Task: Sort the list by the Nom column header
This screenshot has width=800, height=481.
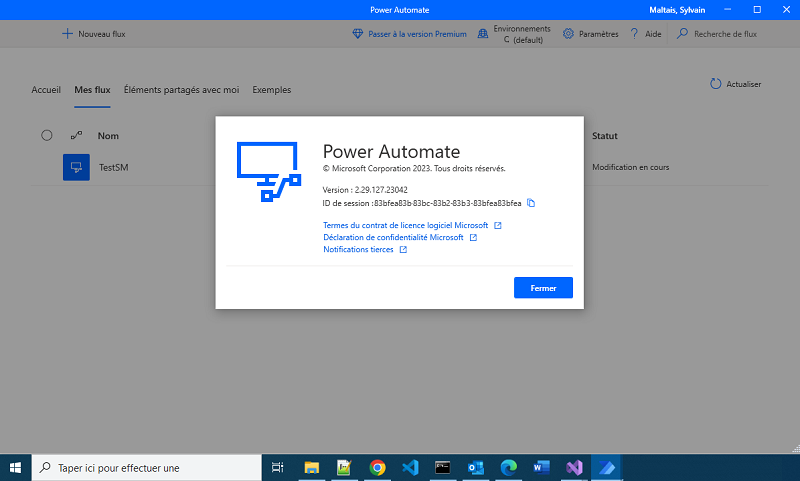Action: (x=108, y=135)
